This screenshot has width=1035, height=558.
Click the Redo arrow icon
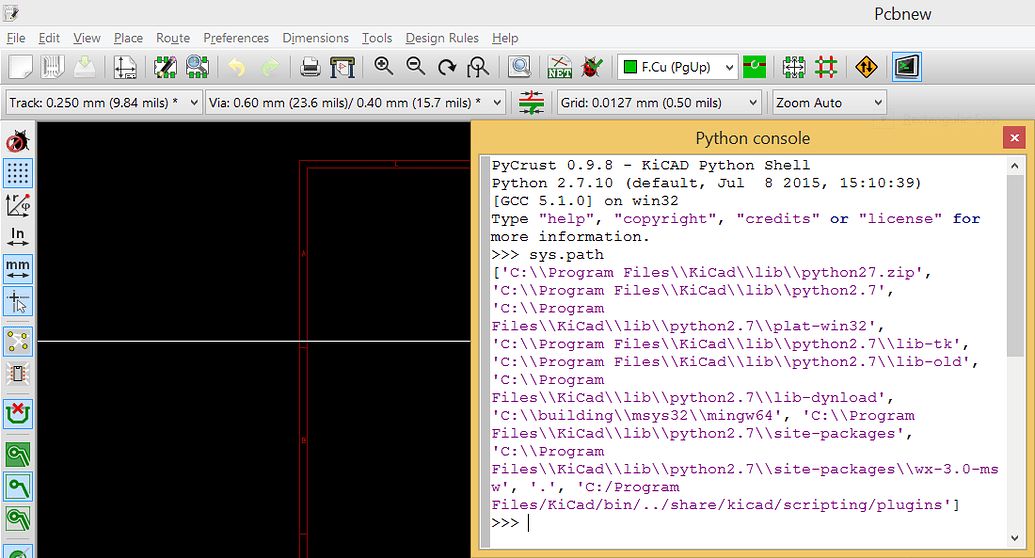(269, 67)
